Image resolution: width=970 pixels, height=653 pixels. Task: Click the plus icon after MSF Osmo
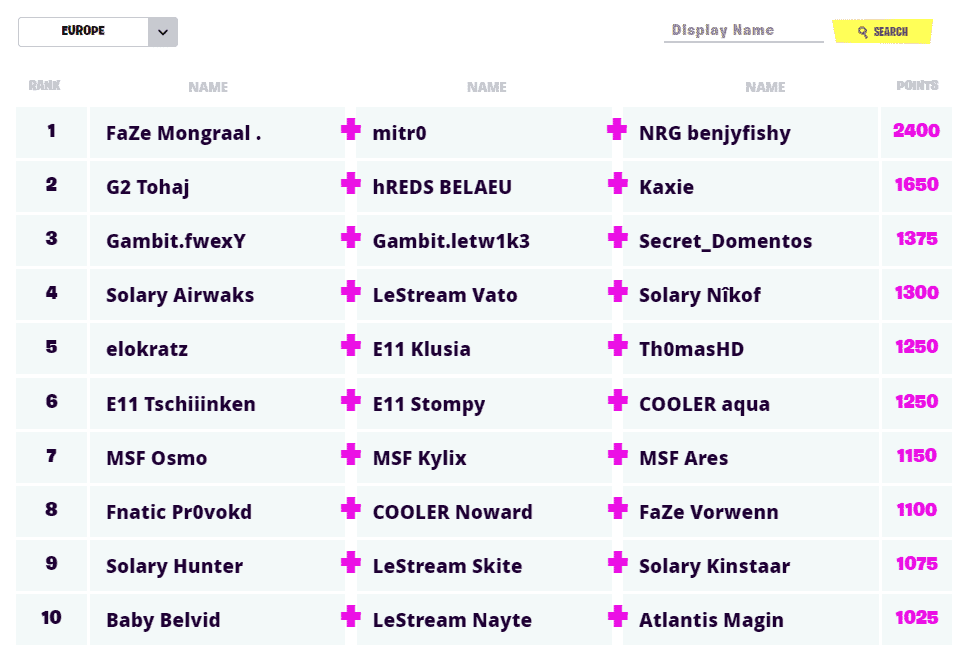[x=351, y=454]
